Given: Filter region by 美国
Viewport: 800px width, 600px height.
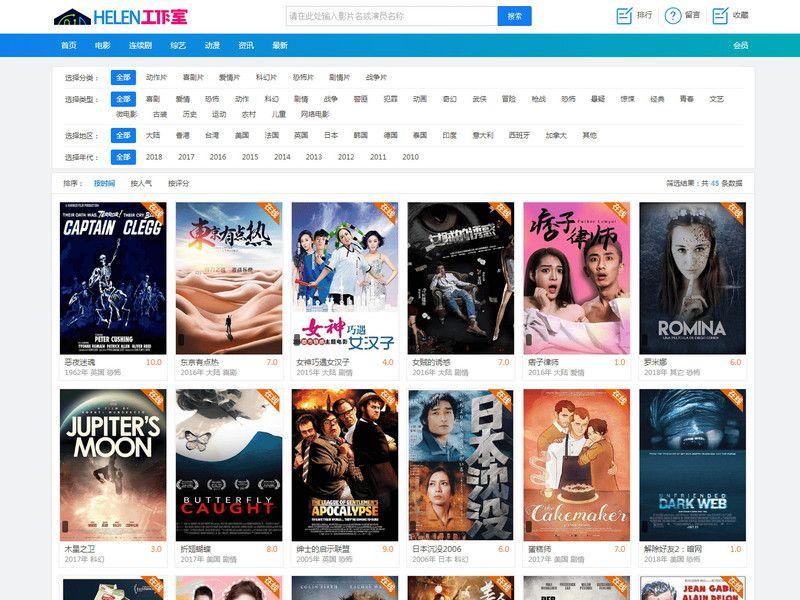Looking at the screenshot, I should (x=242, y=136).
